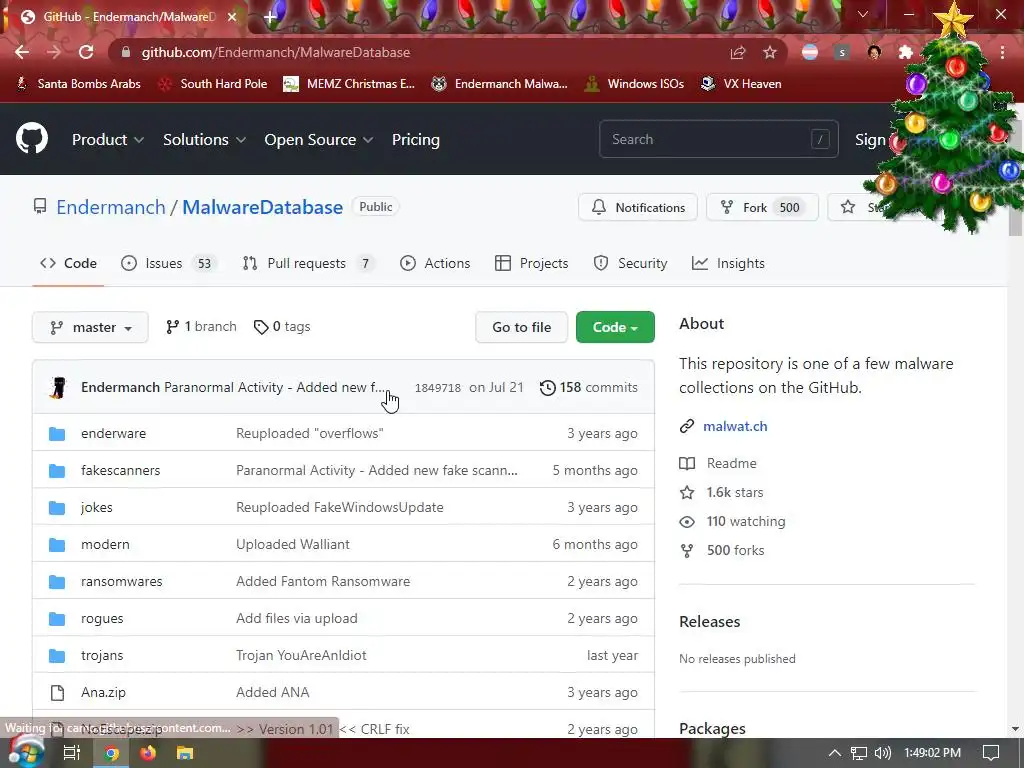
Task: View 1 branch link
Action: tap(201, 327)
